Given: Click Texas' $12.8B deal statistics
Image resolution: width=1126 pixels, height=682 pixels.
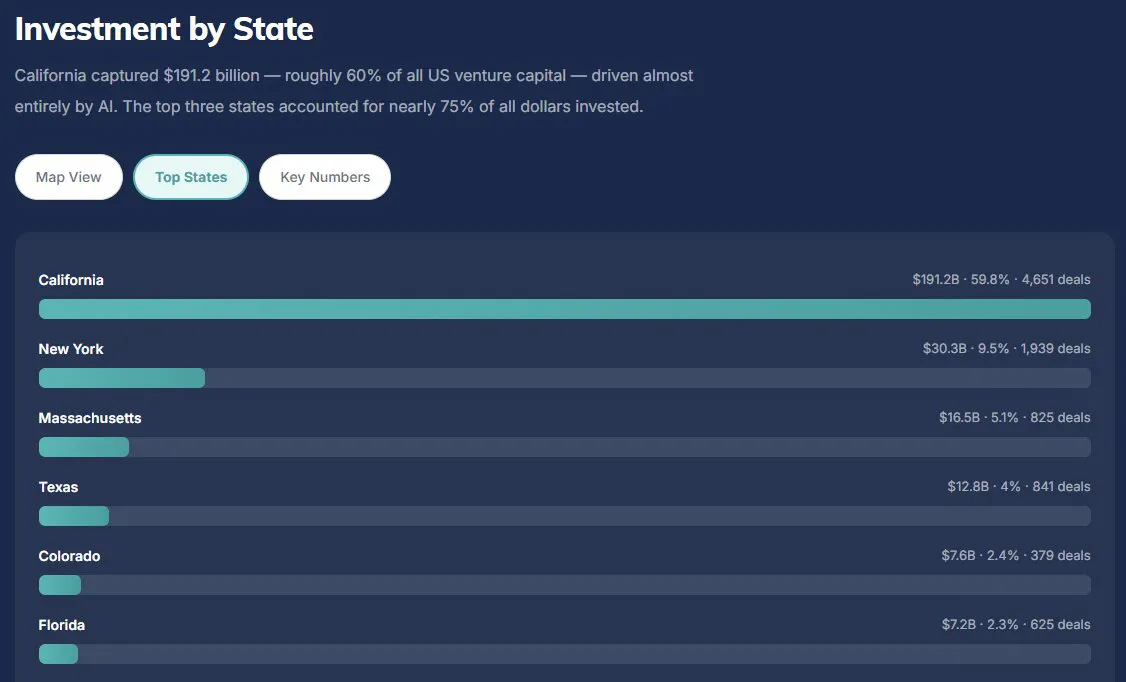Looking at the screenshot, I should (1018, 486).
